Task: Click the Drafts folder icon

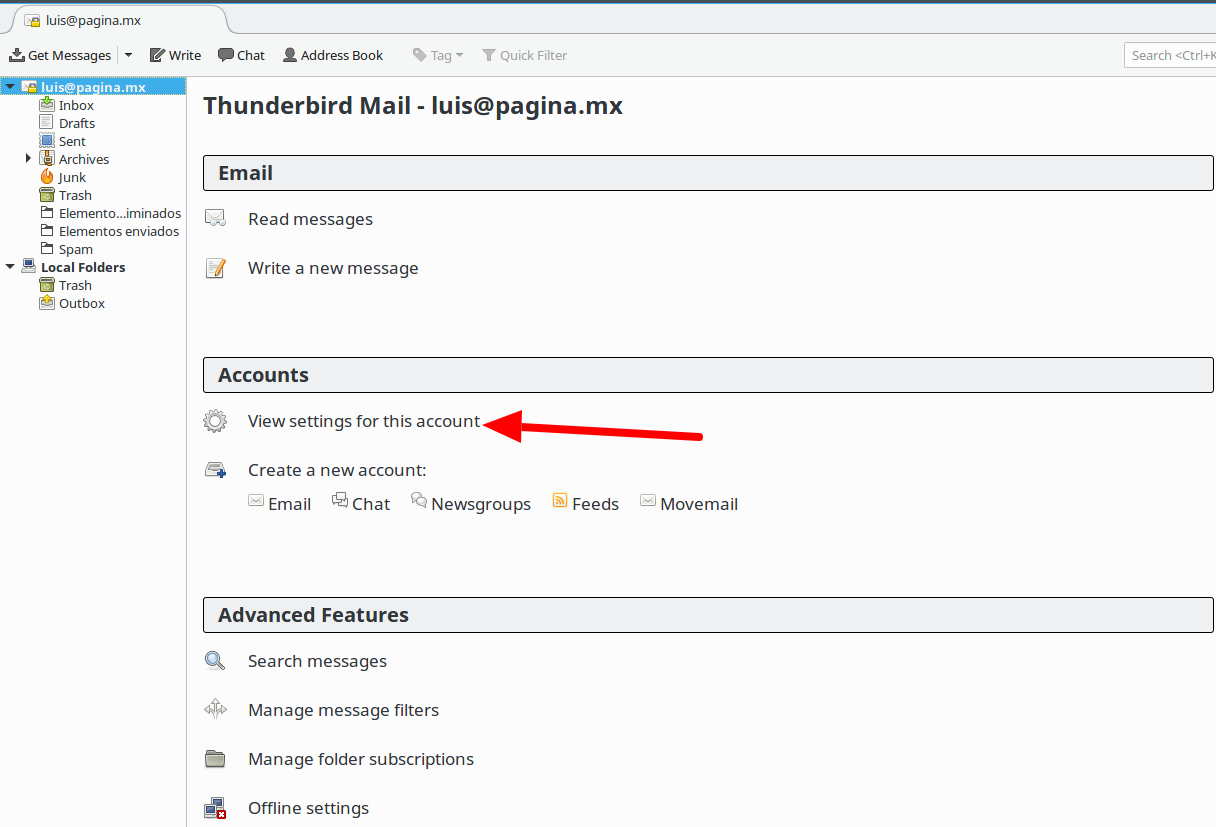Action: point(46,122)
